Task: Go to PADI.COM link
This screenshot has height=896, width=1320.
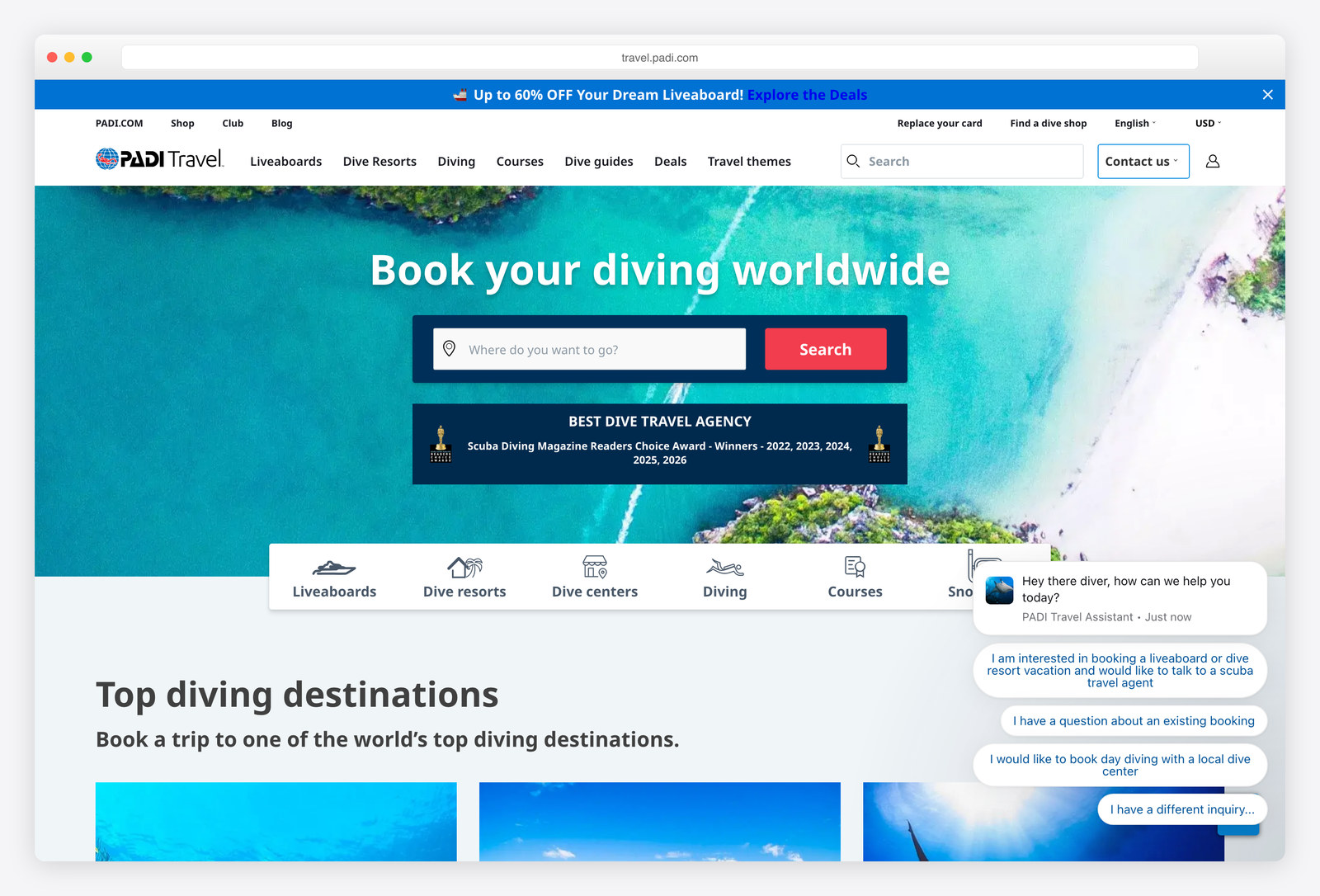Action: pyautogui.click(x=119, y=123)
